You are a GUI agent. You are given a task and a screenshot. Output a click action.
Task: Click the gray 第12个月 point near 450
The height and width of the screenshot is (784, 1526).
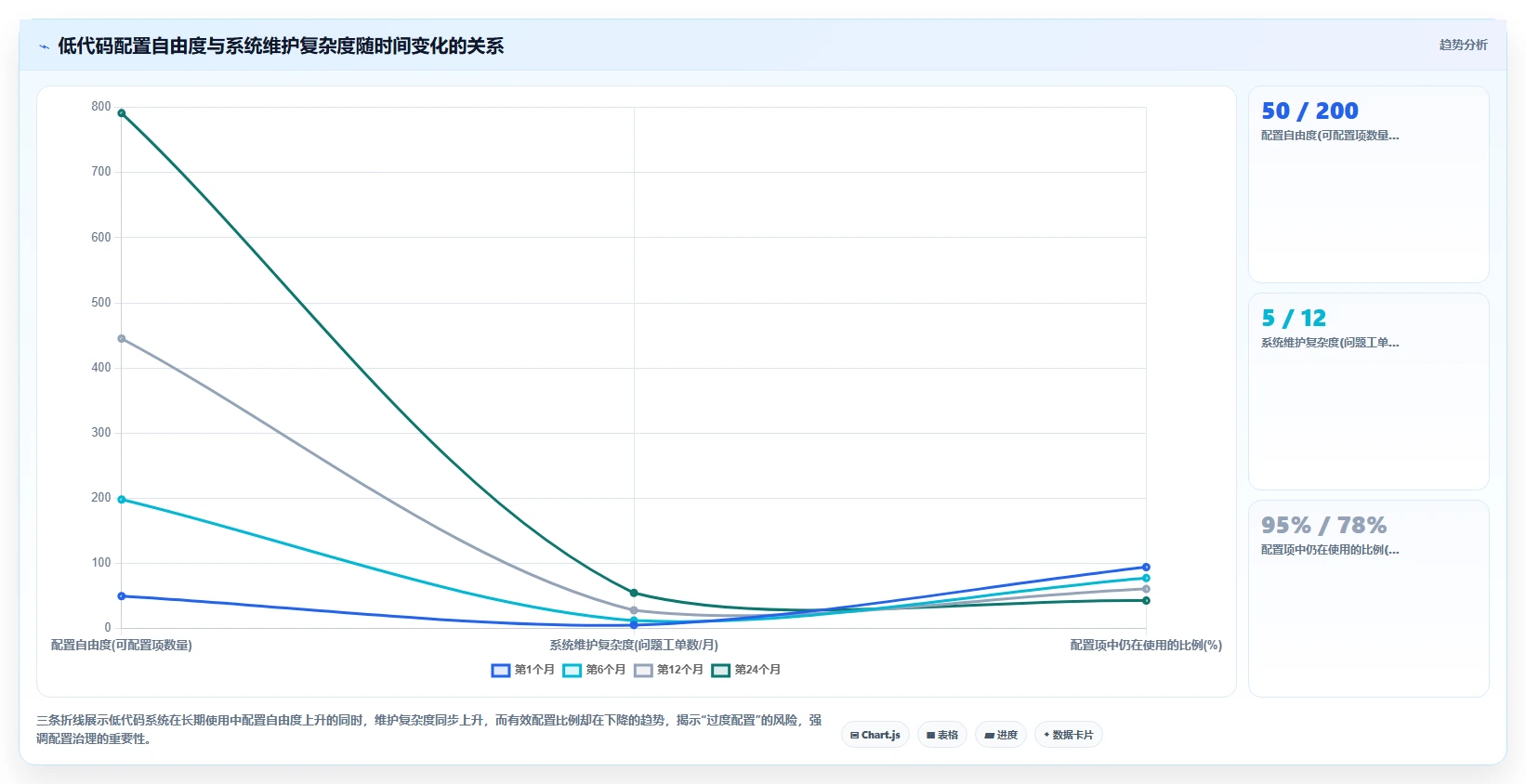pyautogui.click(x=122, y=339)
